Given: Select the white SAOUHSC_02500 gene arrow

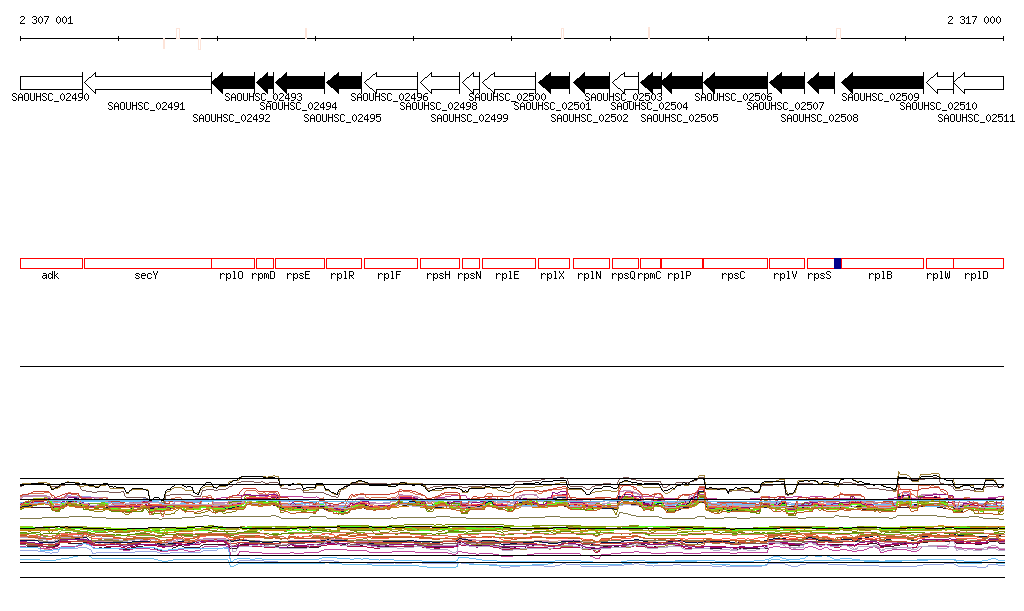Looking at the screenshot, I should point(509,83).
